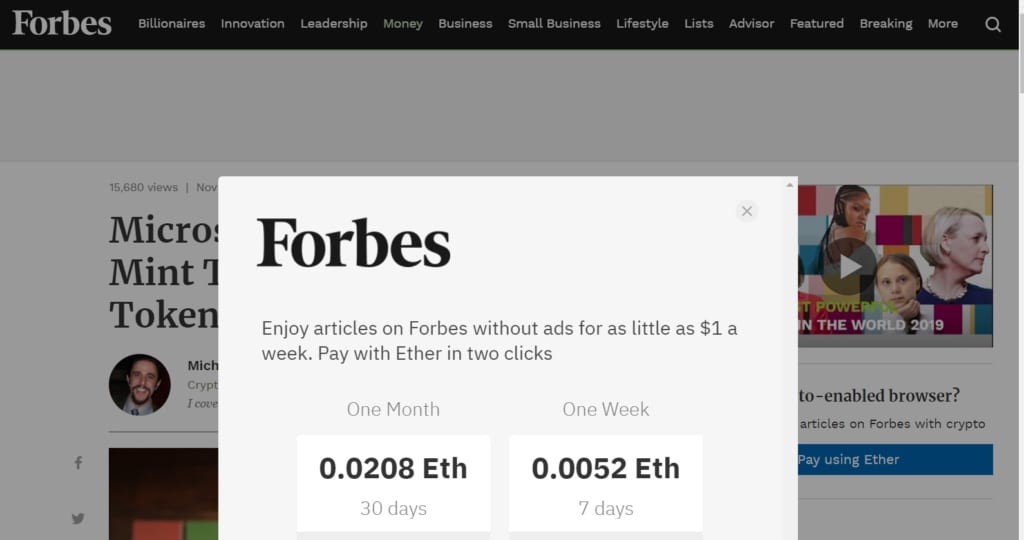Close the Forbes subscription popup

coord(746,211)
